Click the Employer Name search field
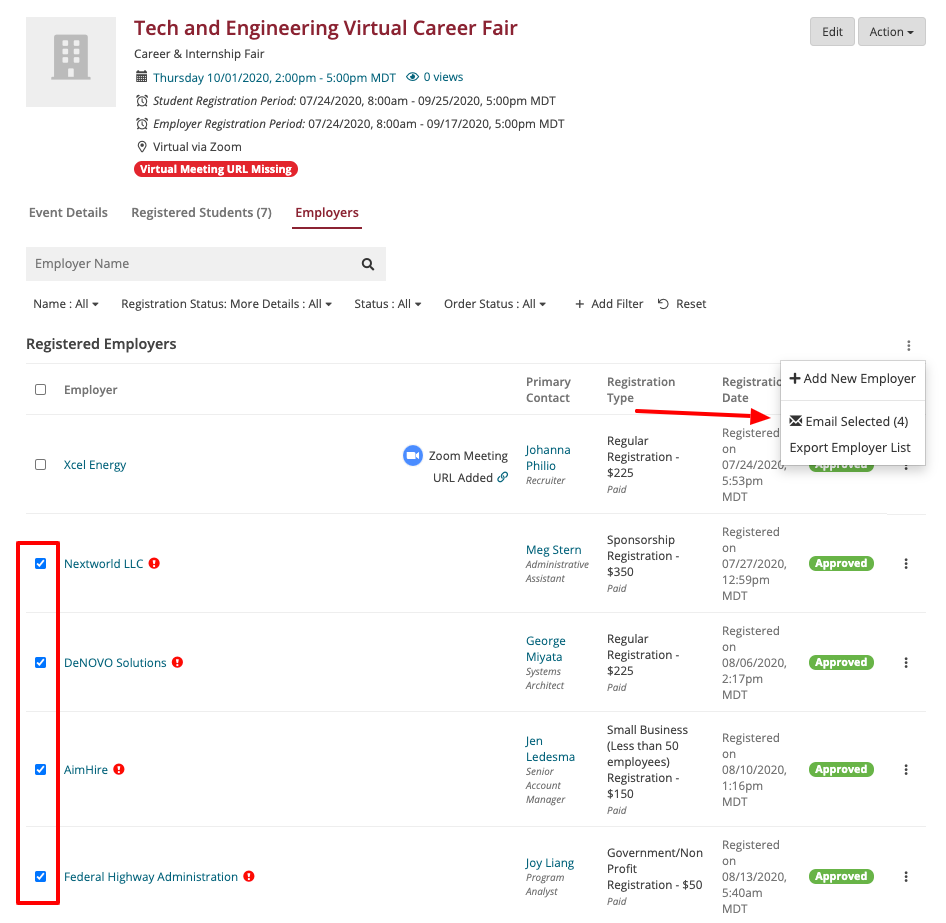Screen dimensions: 946x923 (x=190, y=265)
